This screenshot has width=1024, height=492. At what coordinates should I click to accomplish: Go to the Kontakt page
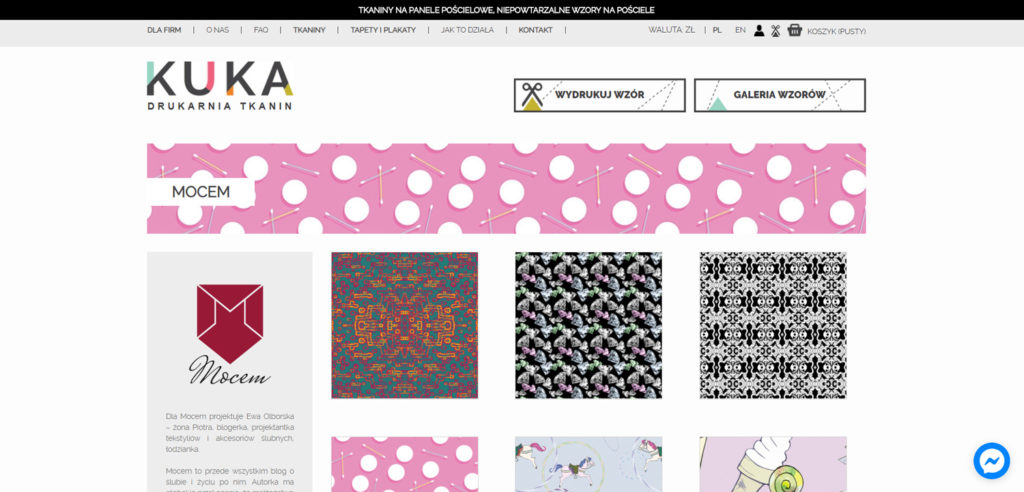(x=535, y=30)
